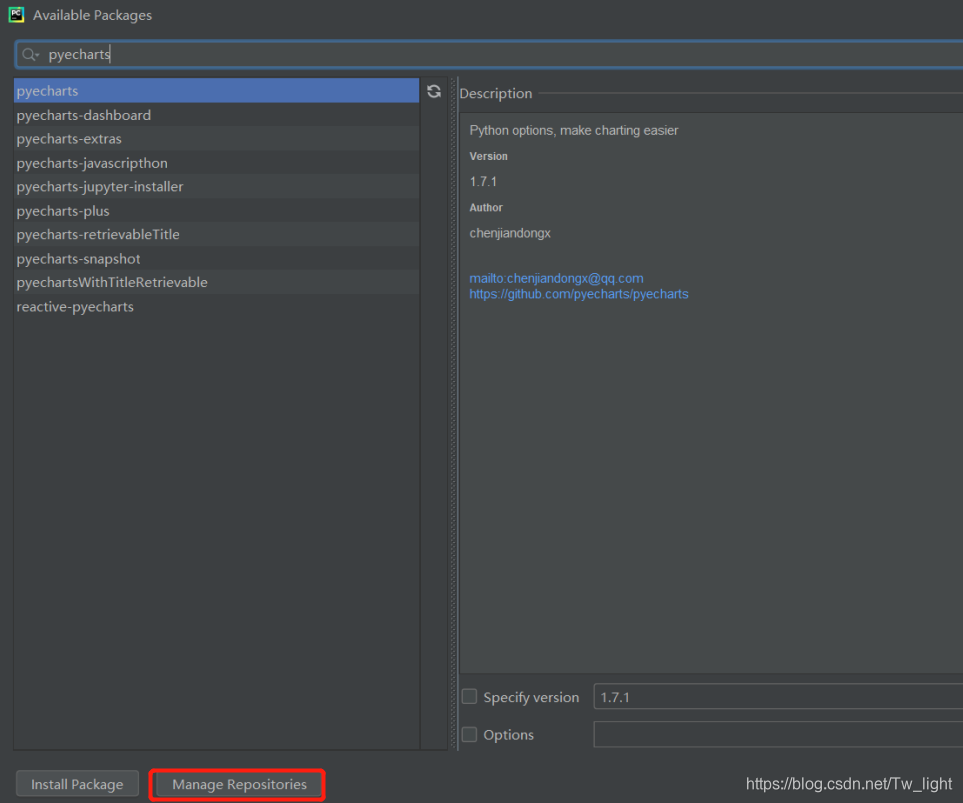This screenshot has height=803, width=963.
Task: Open the search history magnifier icon
Action: point(30,55)
